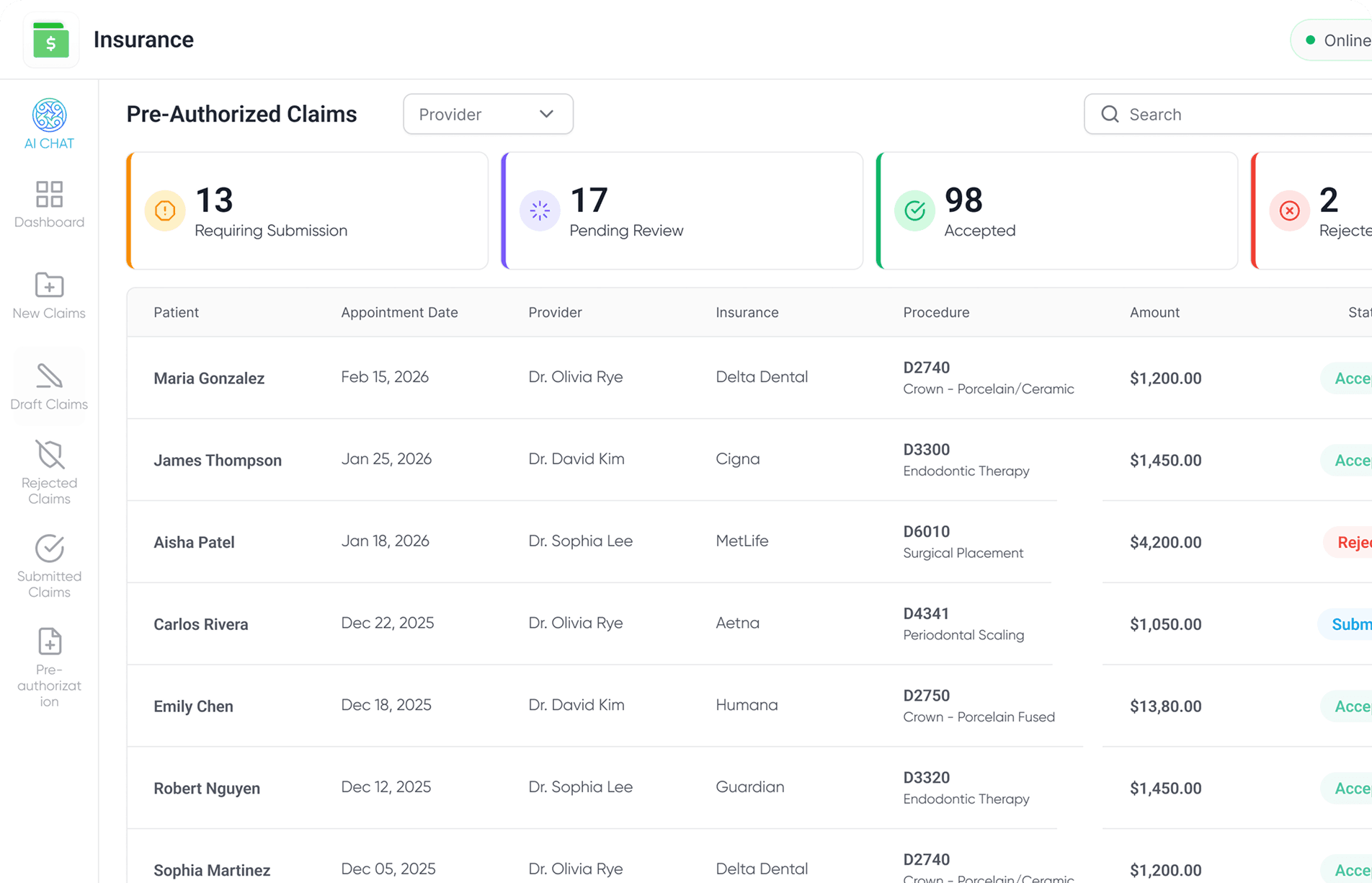Select the Draft Claims pencil icon
1372x883 pixels.
pos(49,377)
